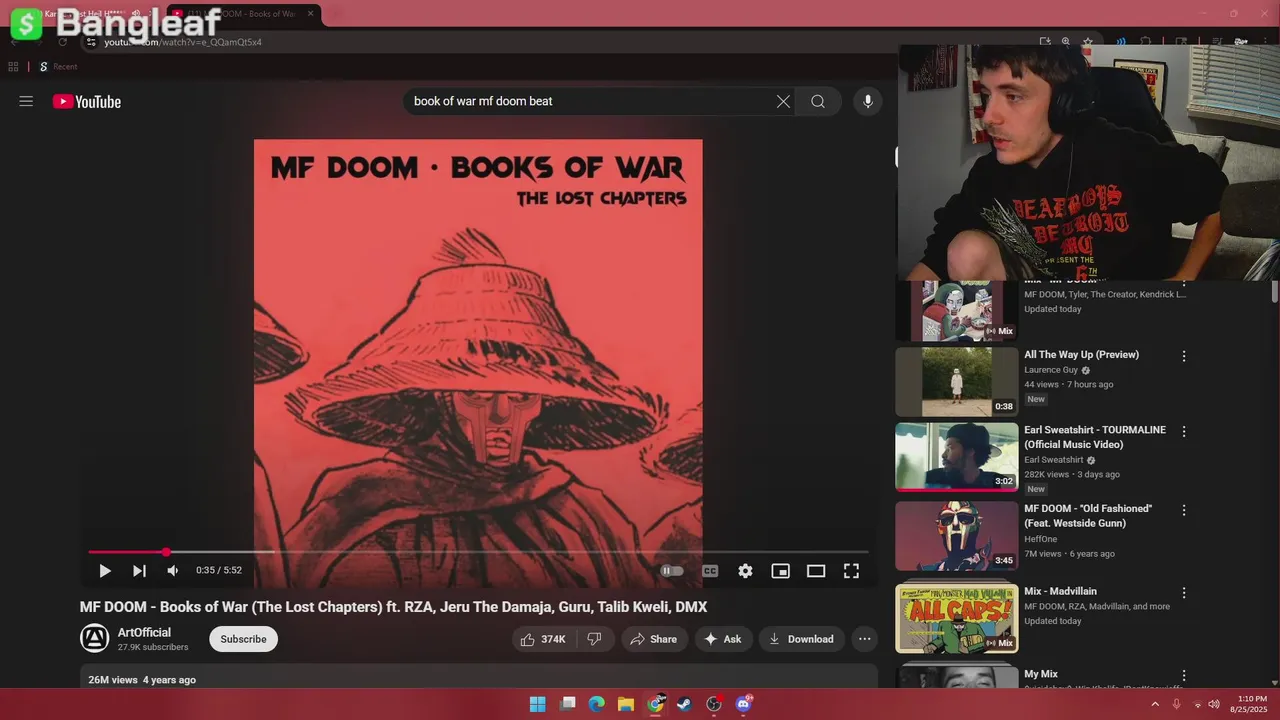This screenshot has width=1280, height=720.
Task: Click the YouTube address bar URL
Action: 183,42
